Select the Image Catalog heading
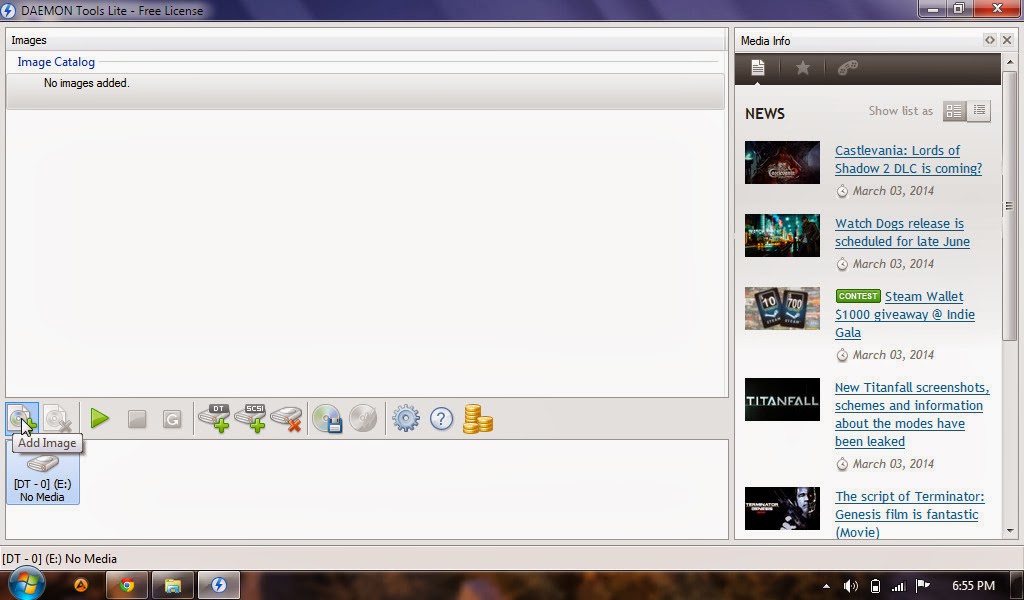 click(56, 62)
